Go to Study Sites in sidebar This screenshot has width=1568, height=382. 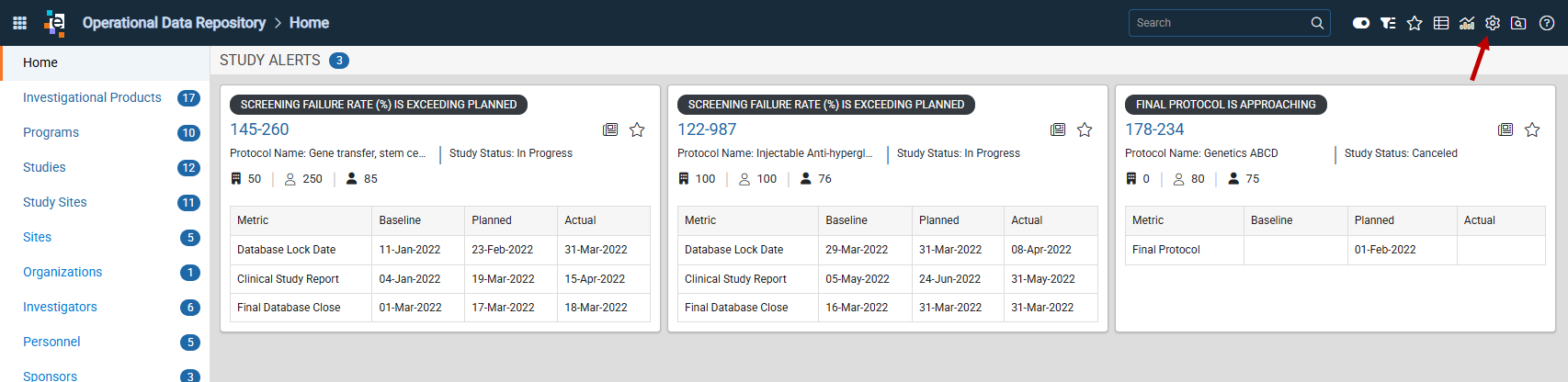click(x=55, y=202)
